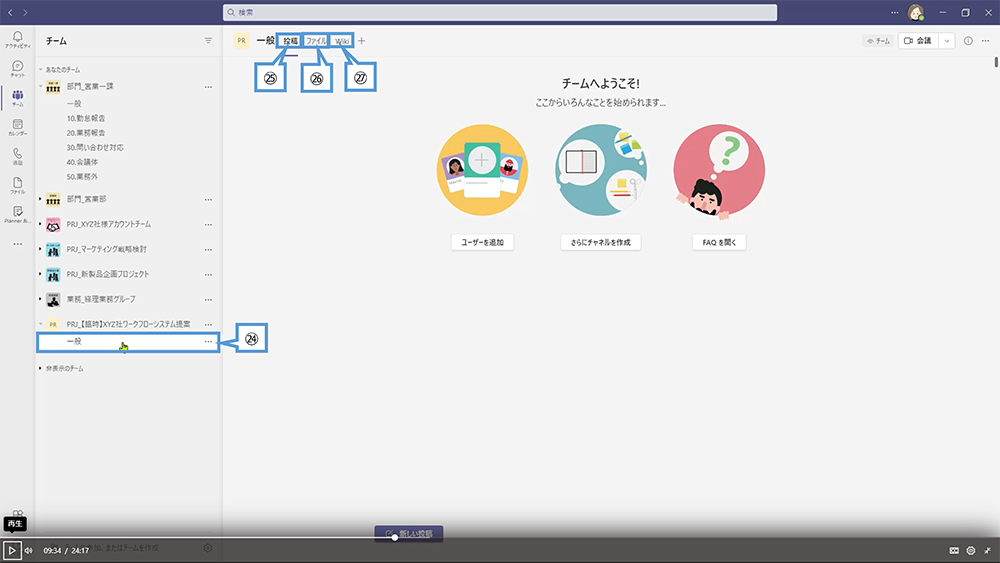The height and width of the screenshot is (563, 1000).
Task: Expand the PRJ_新製品企画プロジェクト team
Action: pos(40,274)
